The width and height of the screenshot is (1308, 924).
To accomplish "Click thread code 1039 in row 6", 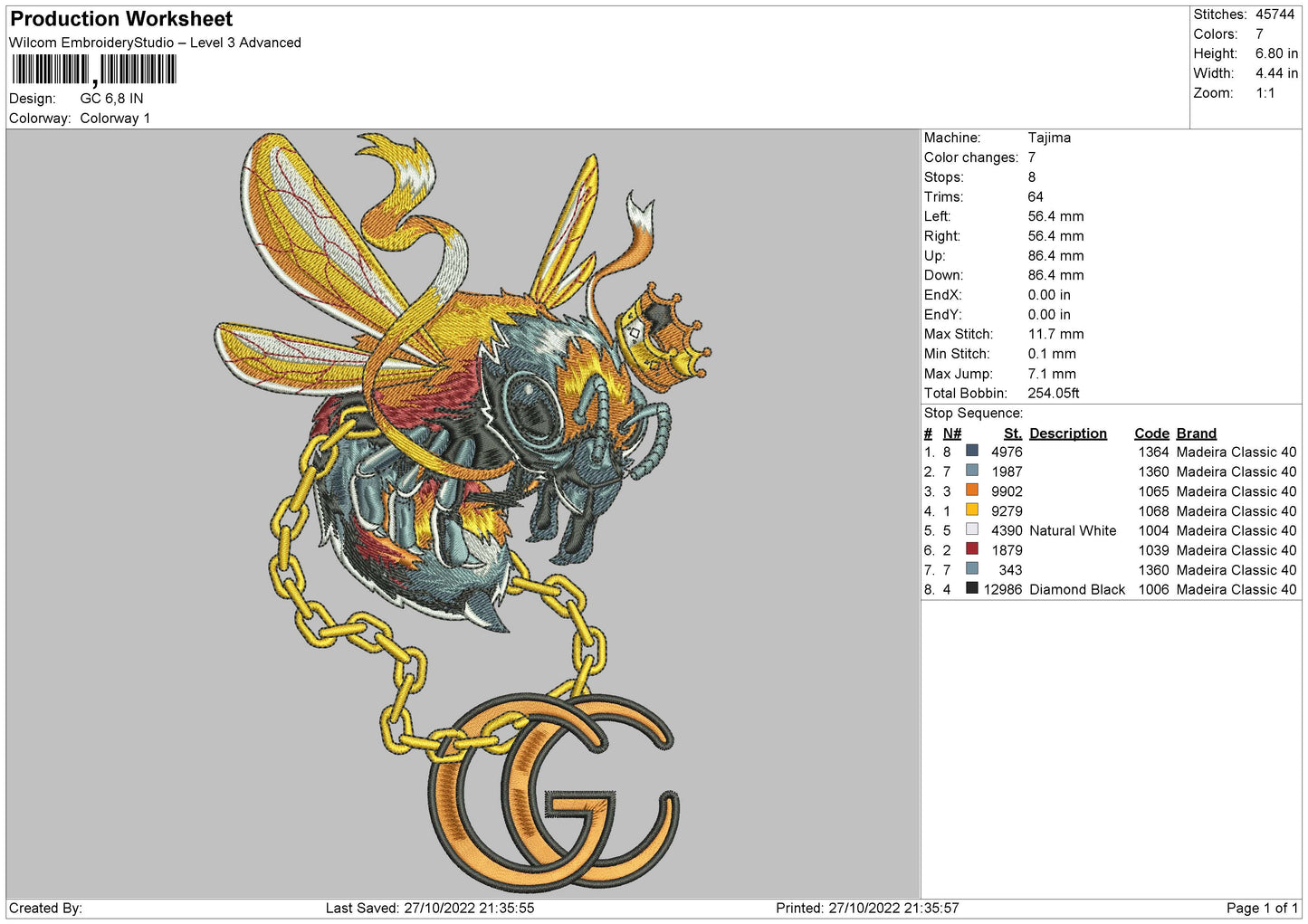I will 1154,551.
